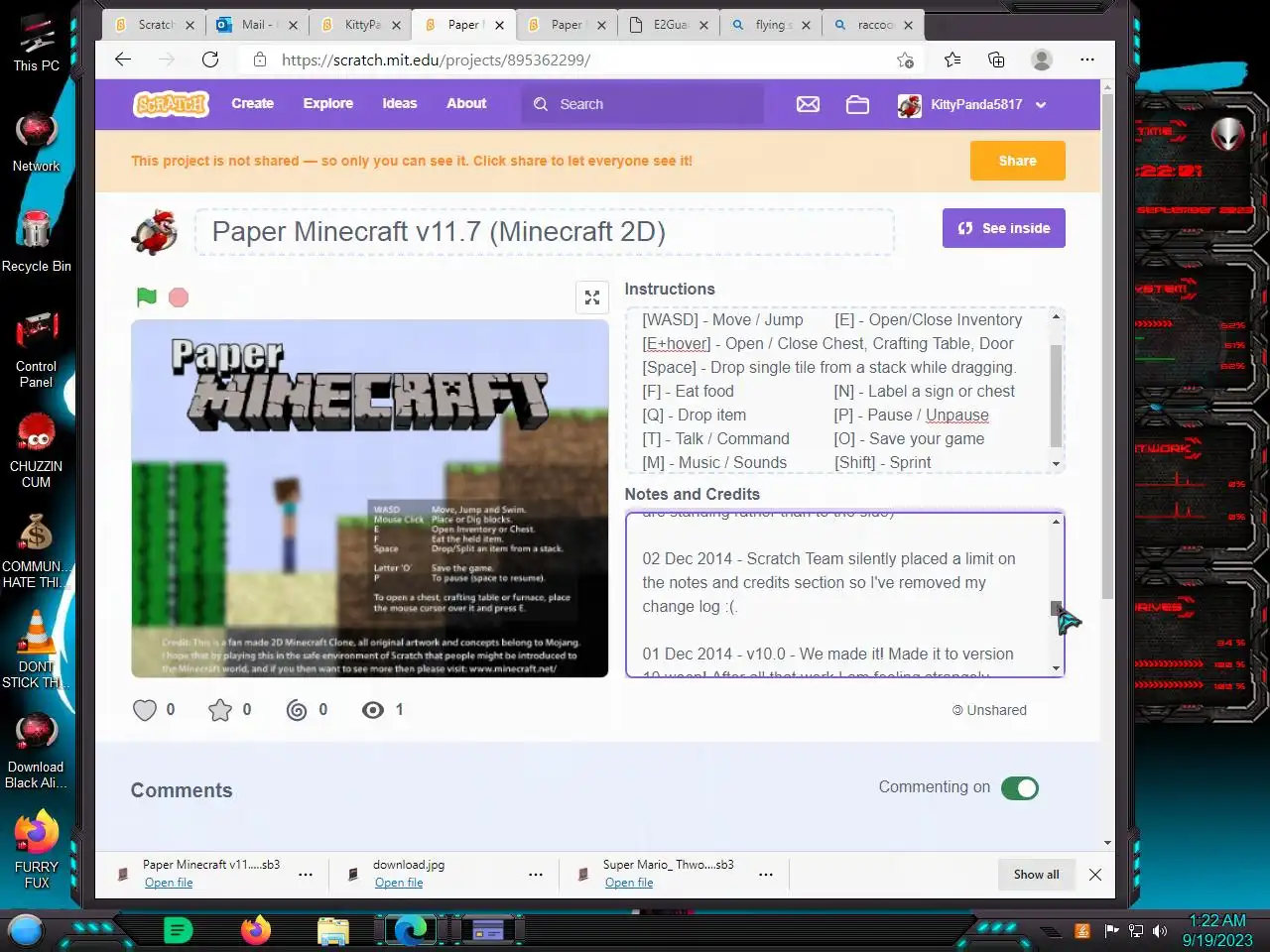Reload the page with the refresh icon

[210, 59]
